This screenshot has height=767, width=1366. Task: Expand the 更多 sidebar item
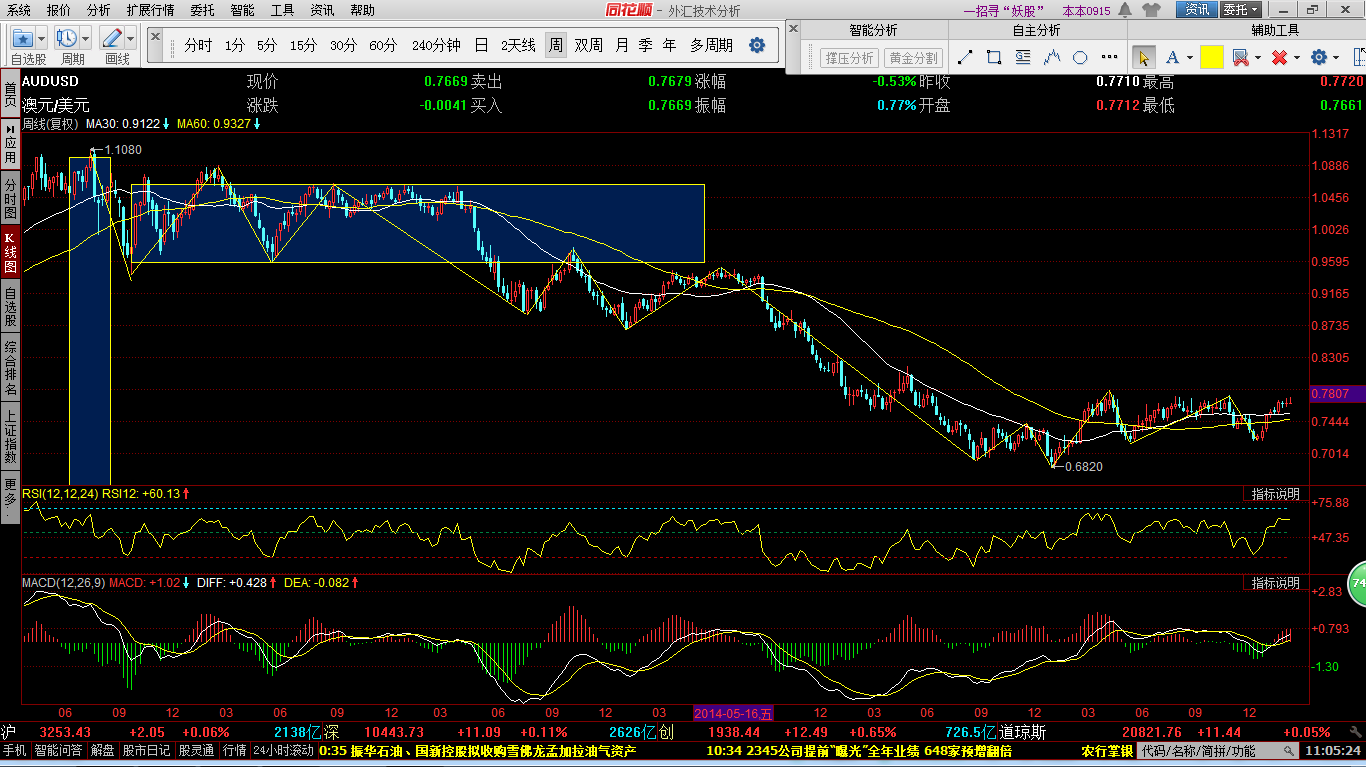(9, 498)
